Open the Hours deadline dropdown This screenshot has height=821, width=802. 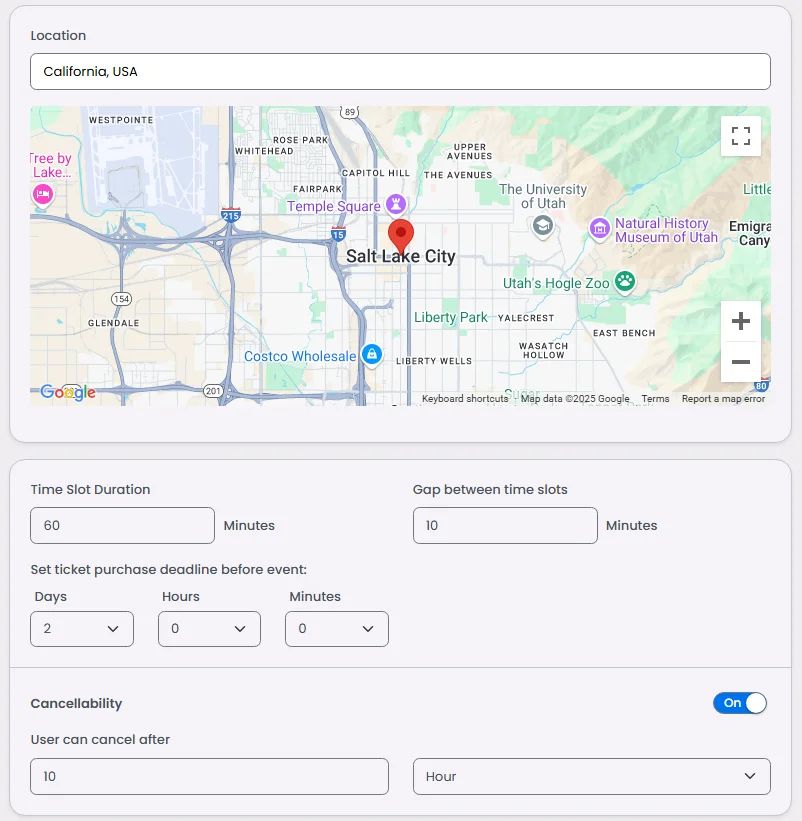pyautogui.click(x=209, y=628)
